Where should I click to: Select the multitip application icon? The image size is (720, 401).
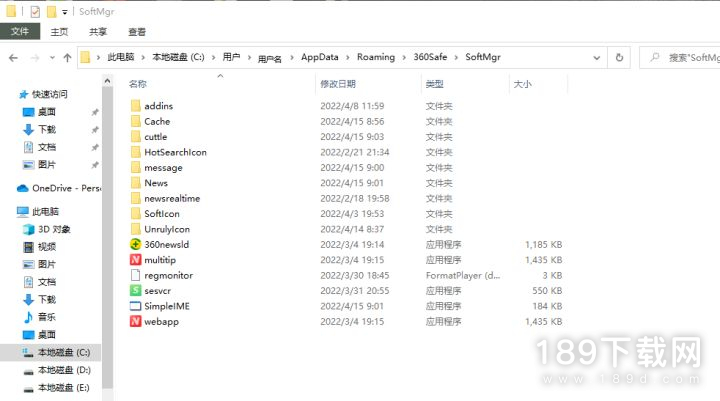pos(135,260)
